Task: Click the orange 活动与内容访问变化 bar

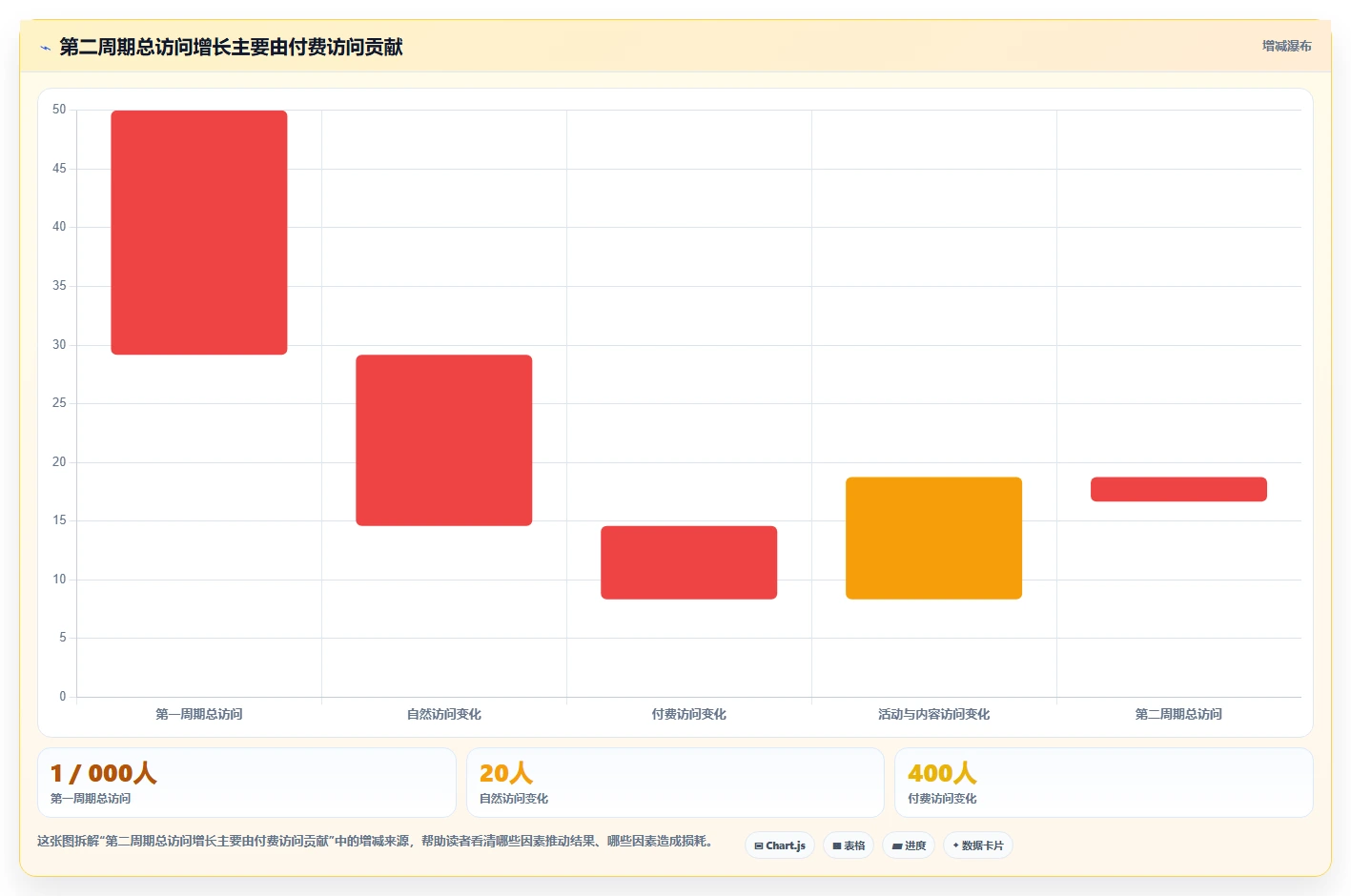Action: click(x=934, y=539)
